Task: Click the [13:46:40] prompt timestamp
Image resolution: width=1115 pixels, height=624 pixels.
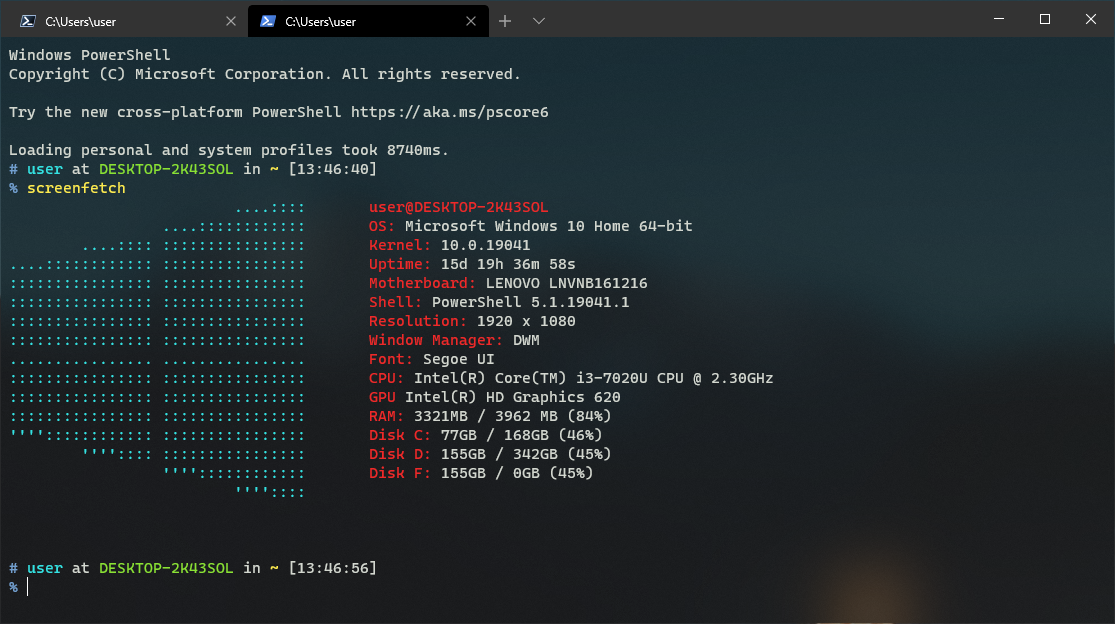Action: coord(333,169)
